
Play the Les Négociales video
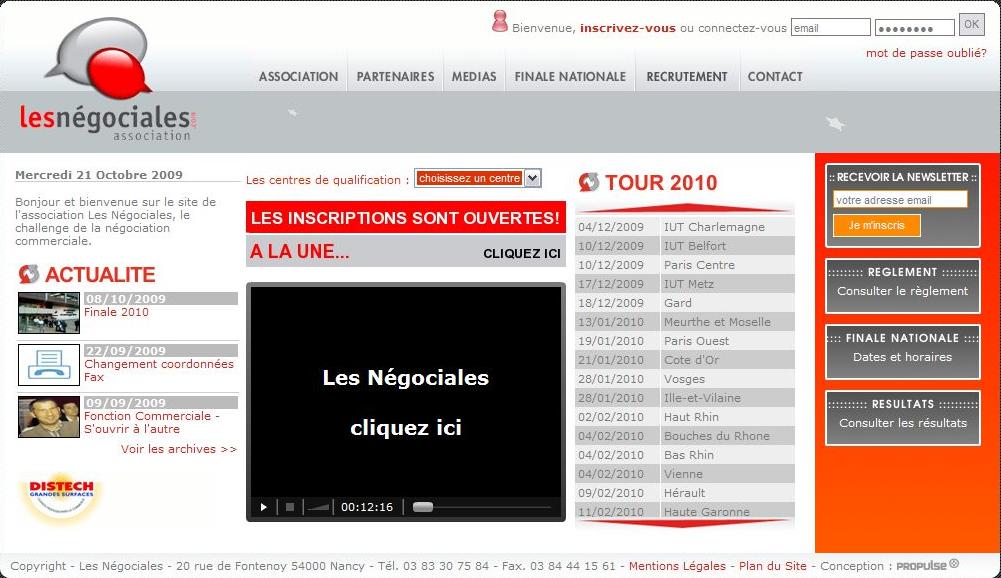[x=264, y=507]
